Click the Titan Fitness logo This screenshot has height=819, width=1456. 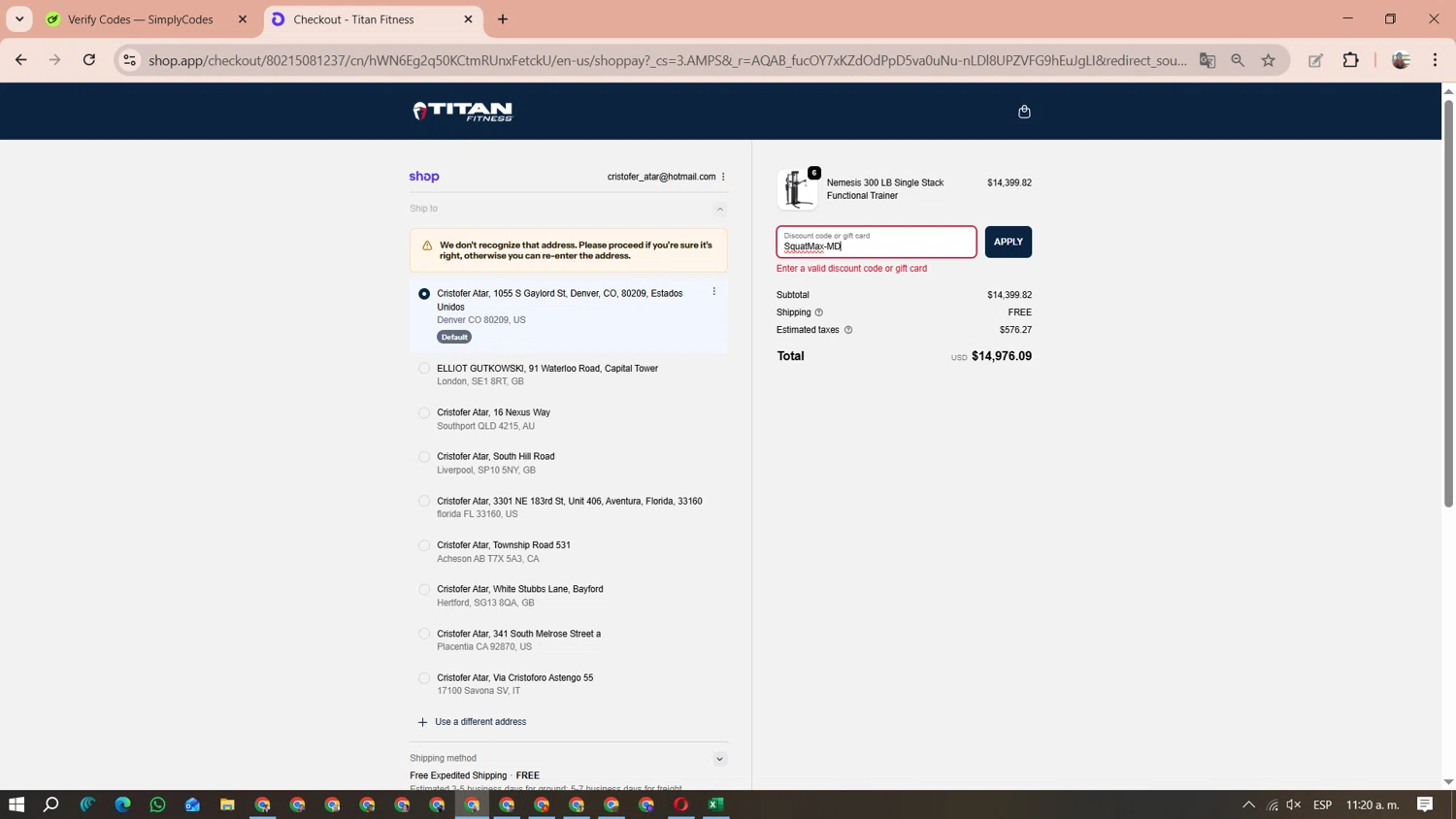[x=462, y=112]
